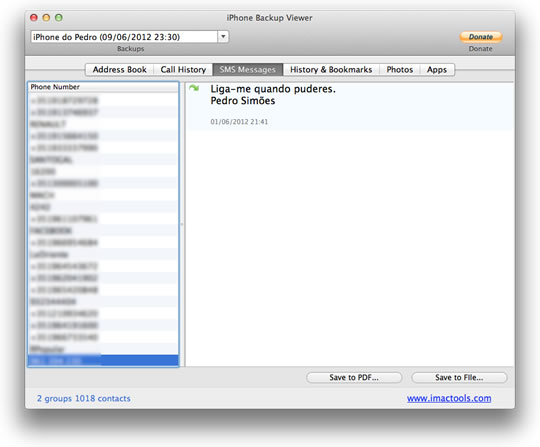Click the Save to PDF button
Screen dimensions: 540x447
click(354, 377)
